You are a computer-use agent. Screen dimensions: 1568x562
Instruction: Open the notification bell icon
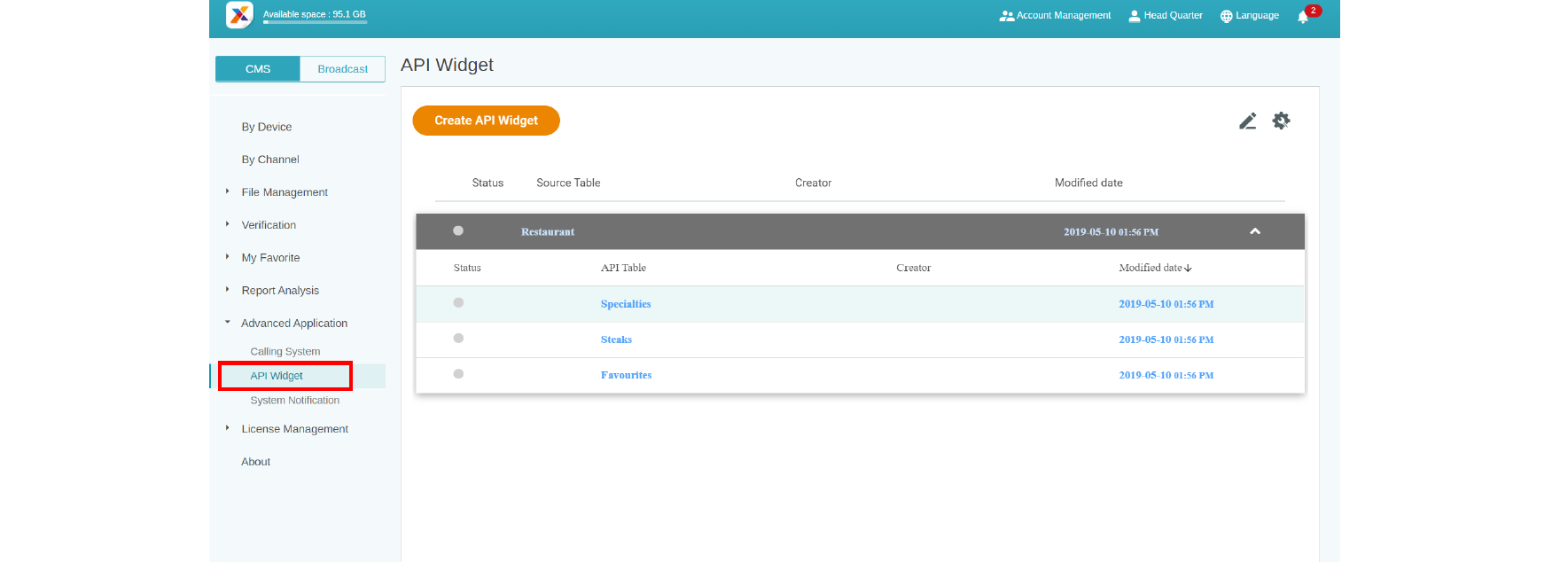point(1302,17)
